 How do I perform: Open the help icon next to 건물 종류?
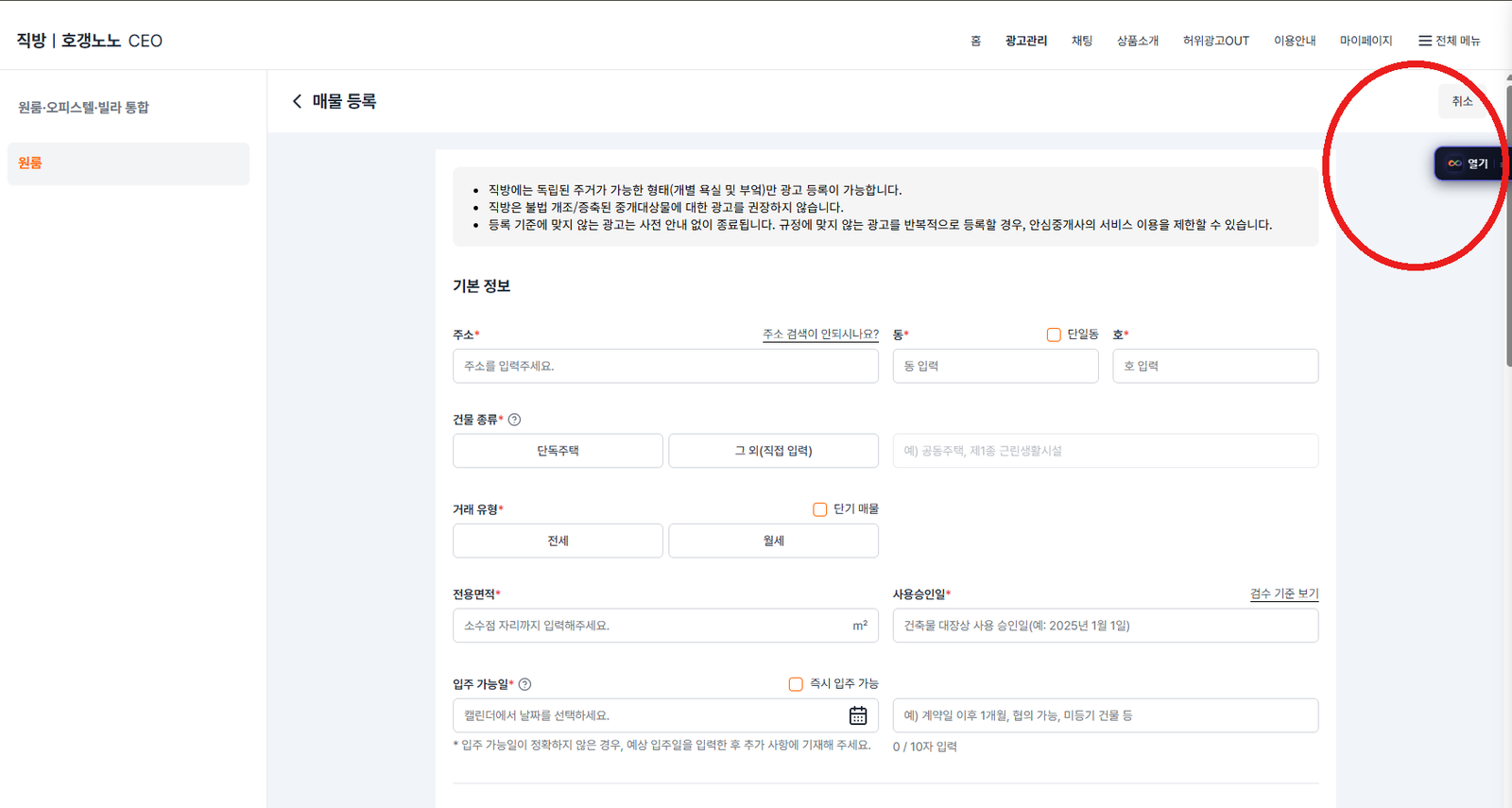(514, 420)
